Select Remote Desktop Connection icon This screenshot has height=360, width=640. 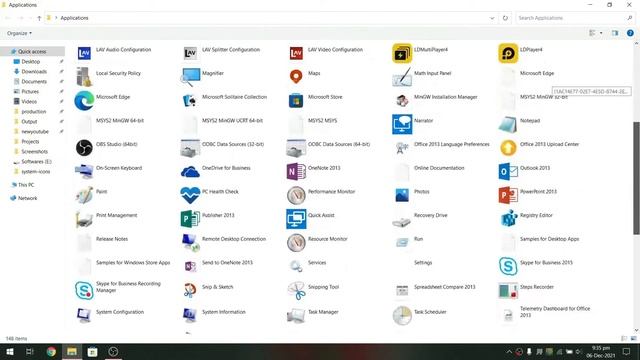coord(190,242)
